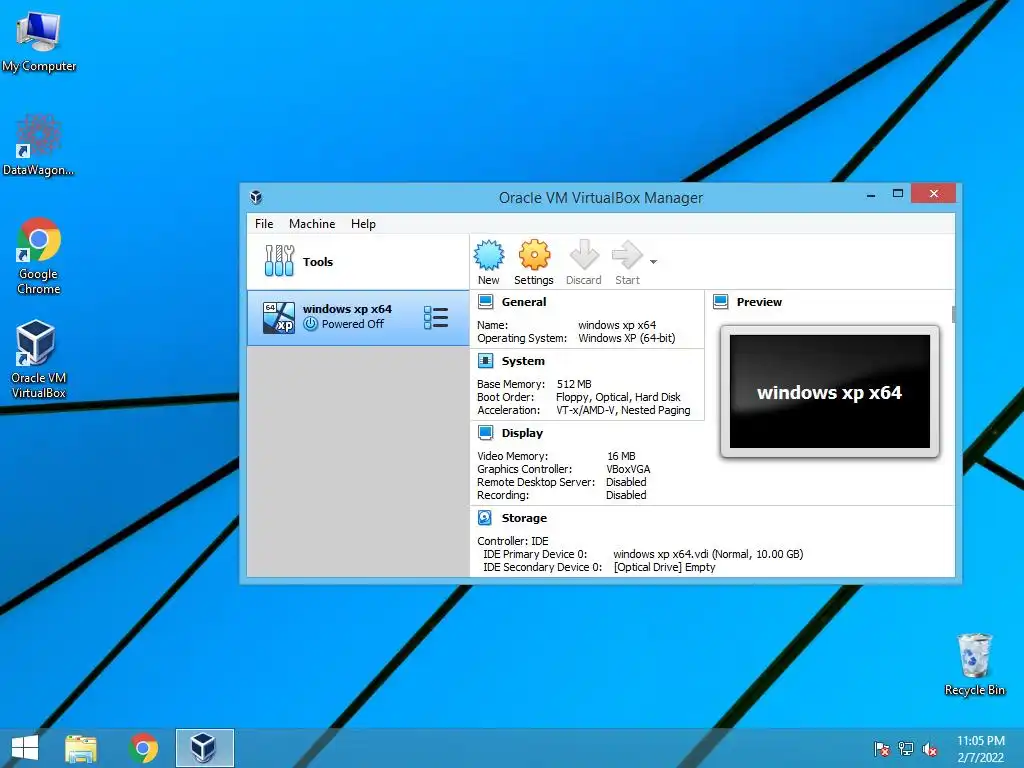Click the System chip icon

485,360
